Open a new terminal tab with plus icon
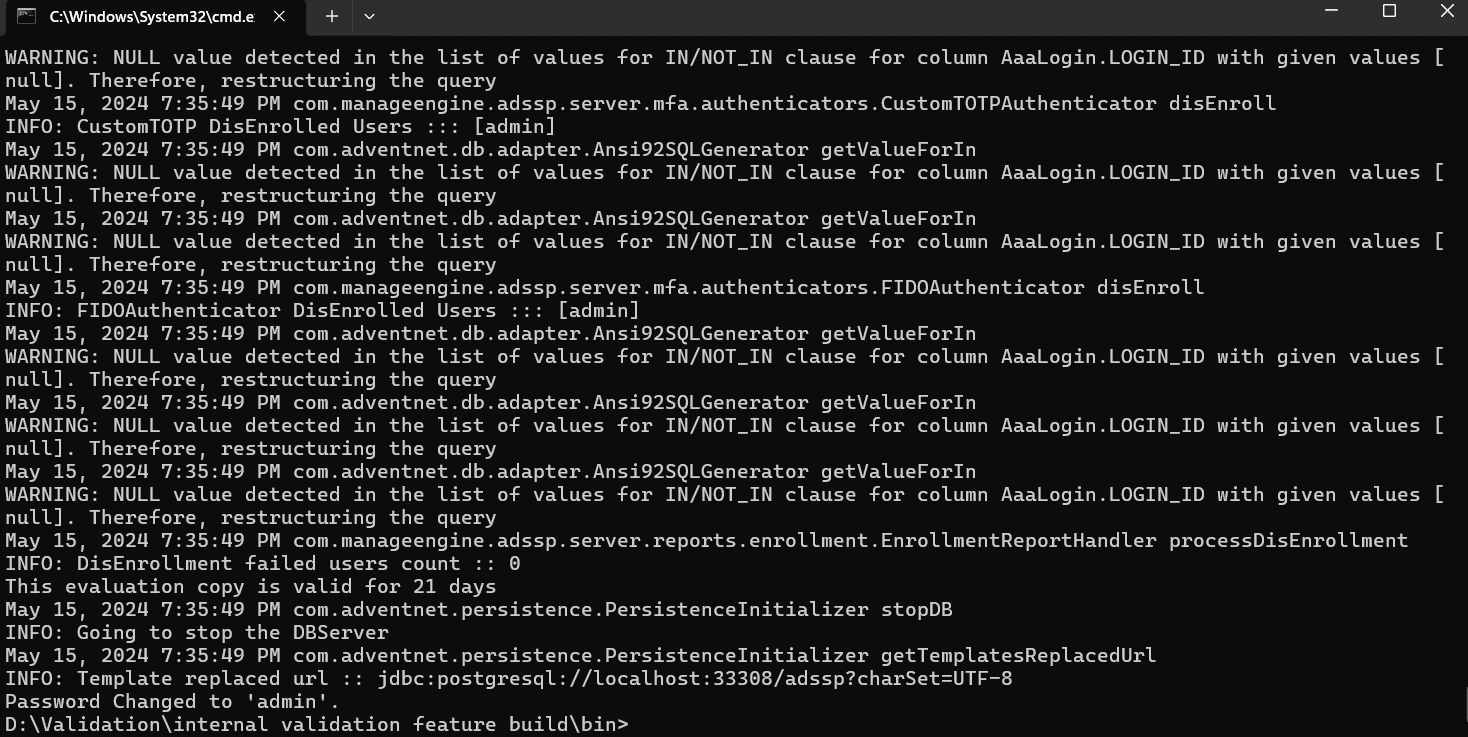This screenshot has width=1468, height=737. [330, 16]
